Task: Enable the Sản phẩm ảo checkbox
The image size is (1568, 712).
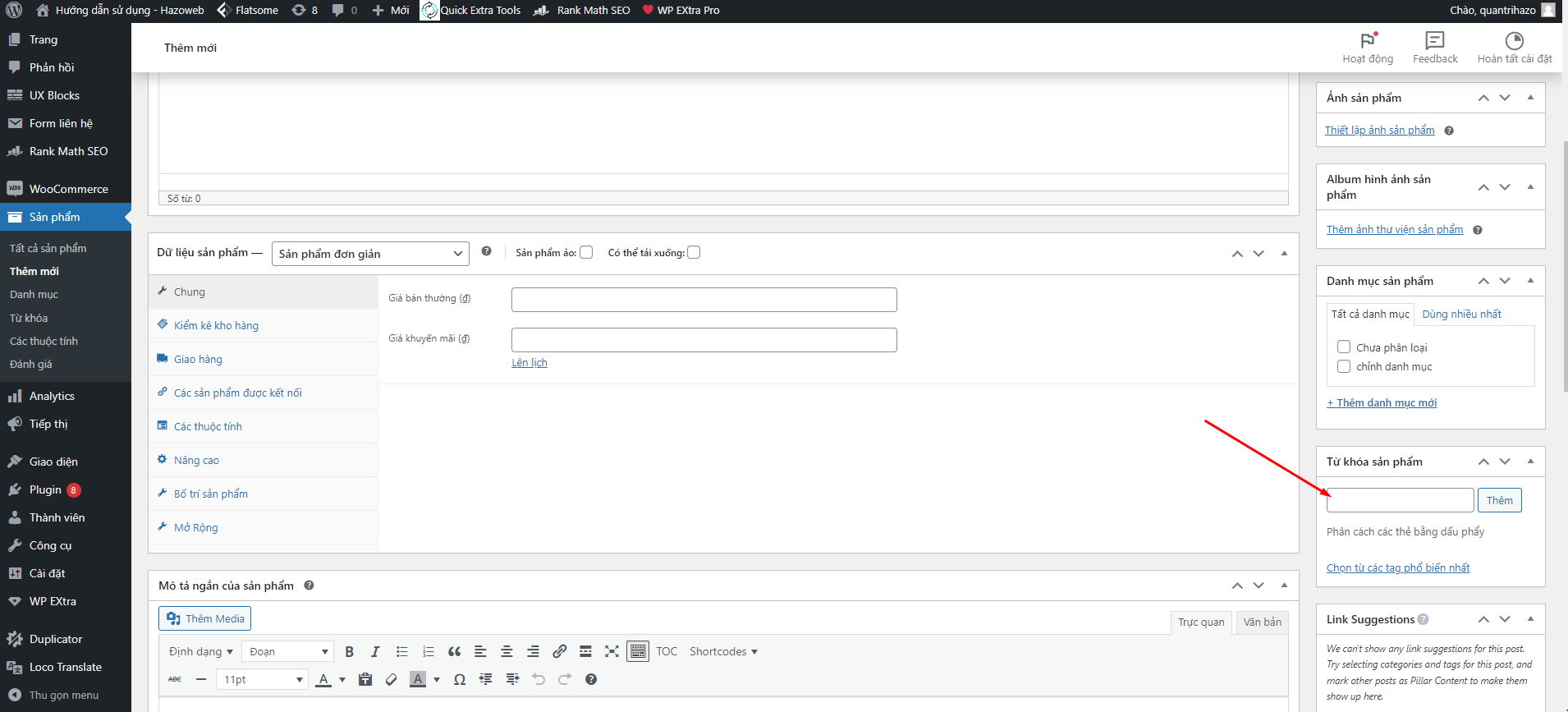Action: tap(586, 252)
